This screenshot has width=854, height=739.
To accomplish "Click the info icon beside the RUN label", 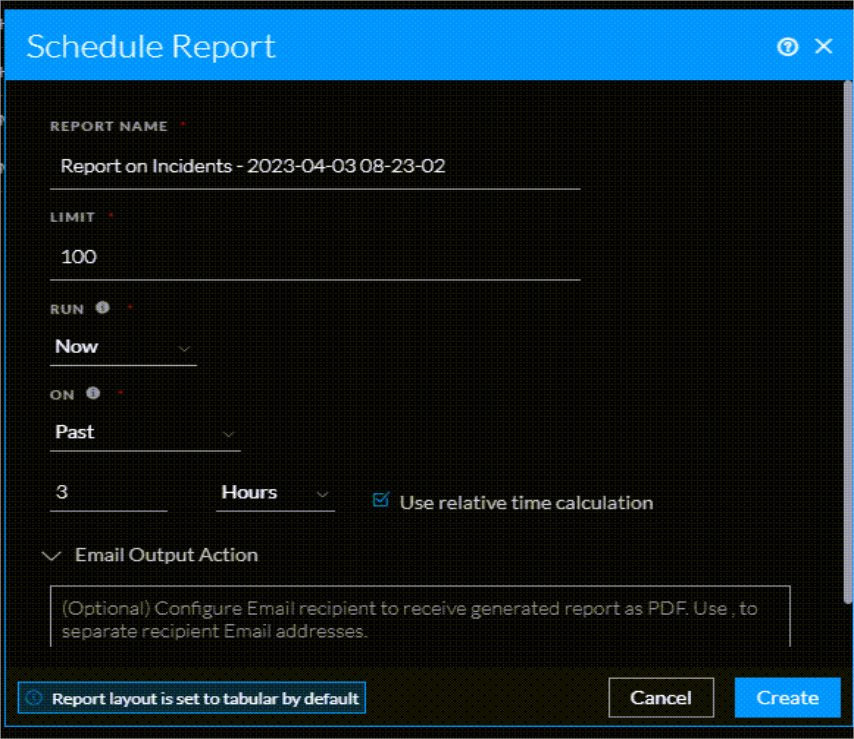I will pyautogui.click(x=102, y=308).
